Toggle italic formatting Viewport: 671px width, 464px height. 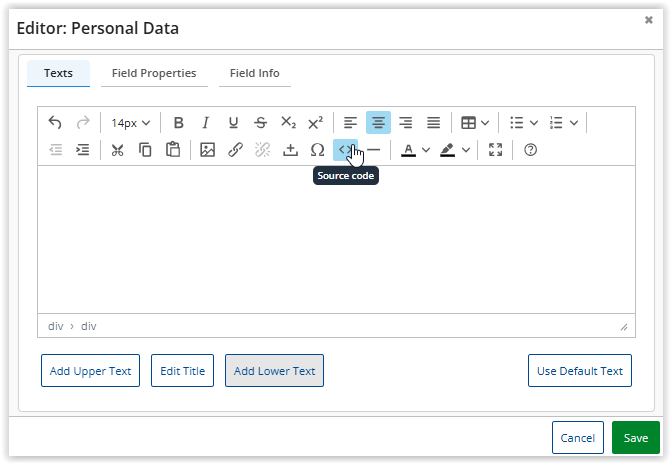click(206, 123)
